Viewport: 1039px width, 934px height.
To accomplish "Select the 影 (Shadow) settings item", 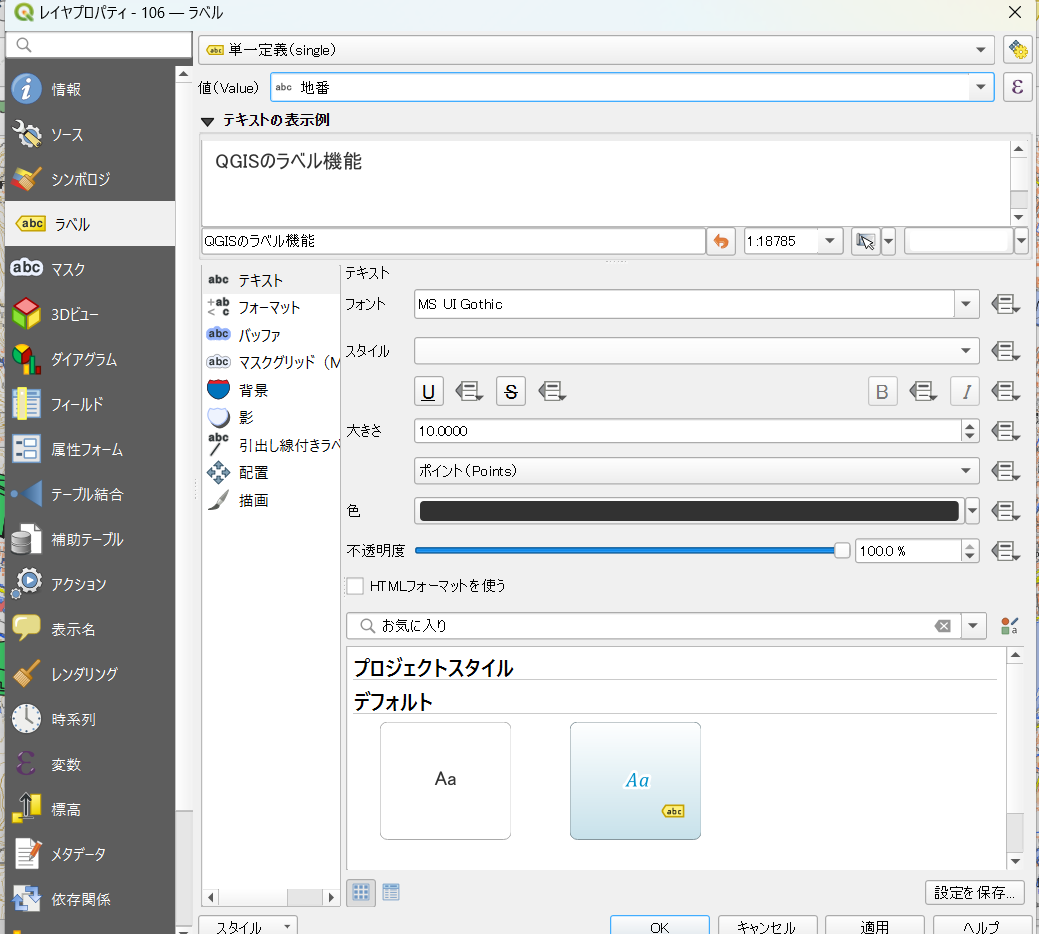I will pyautogui.click(x=270, y=417).
